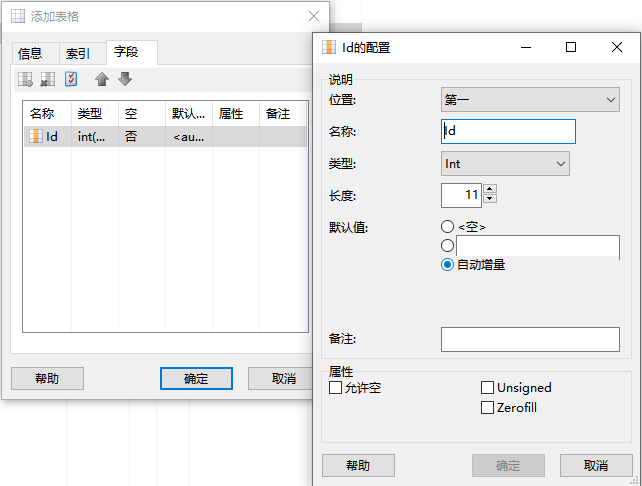642x486 pixels.
Task: Switch to the 索引 tab
Action: (83, 54)
